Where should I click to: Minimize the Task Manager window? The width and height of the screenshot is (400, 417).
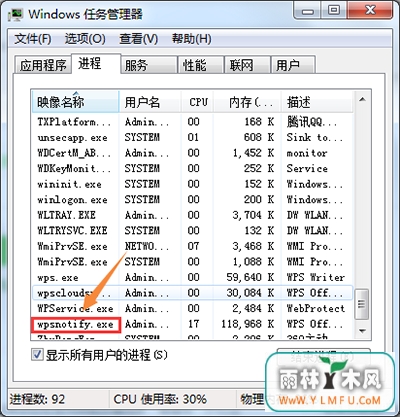coord(308,11)
